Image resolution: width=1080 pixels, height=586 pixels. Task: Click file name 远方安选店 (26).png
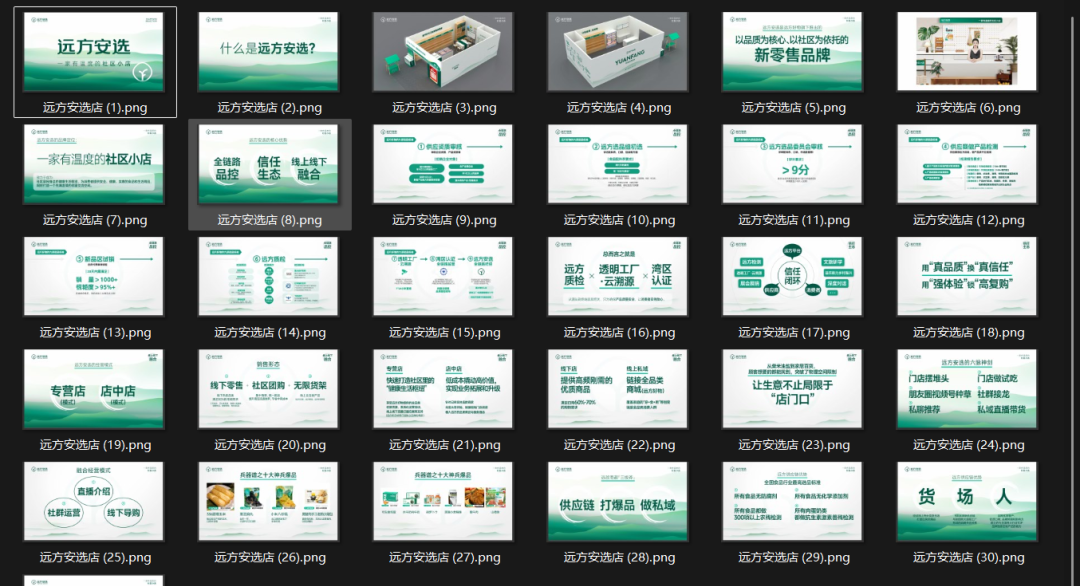pos(270,558)
